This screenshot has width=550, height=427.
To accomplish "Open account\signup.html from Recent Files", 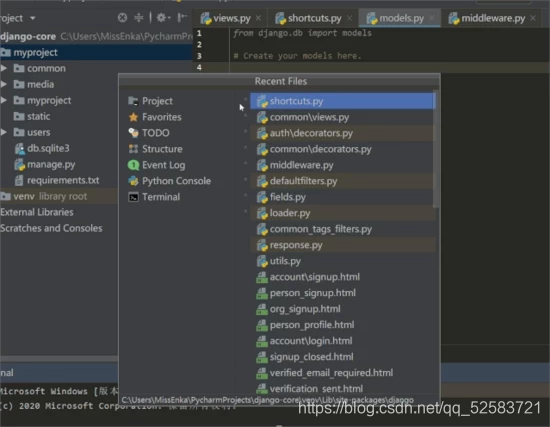I will click(x=342, y=277).
